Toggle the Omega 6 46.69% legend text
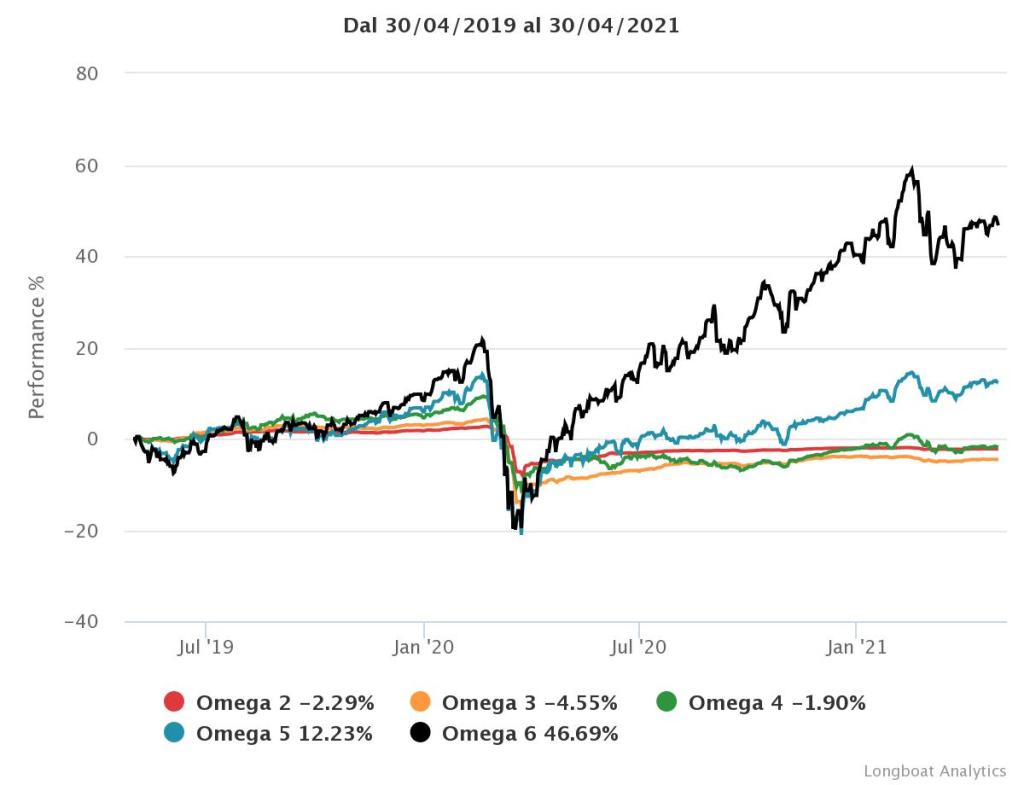Viewport: 1024px width, 785px height. point(530,733)
